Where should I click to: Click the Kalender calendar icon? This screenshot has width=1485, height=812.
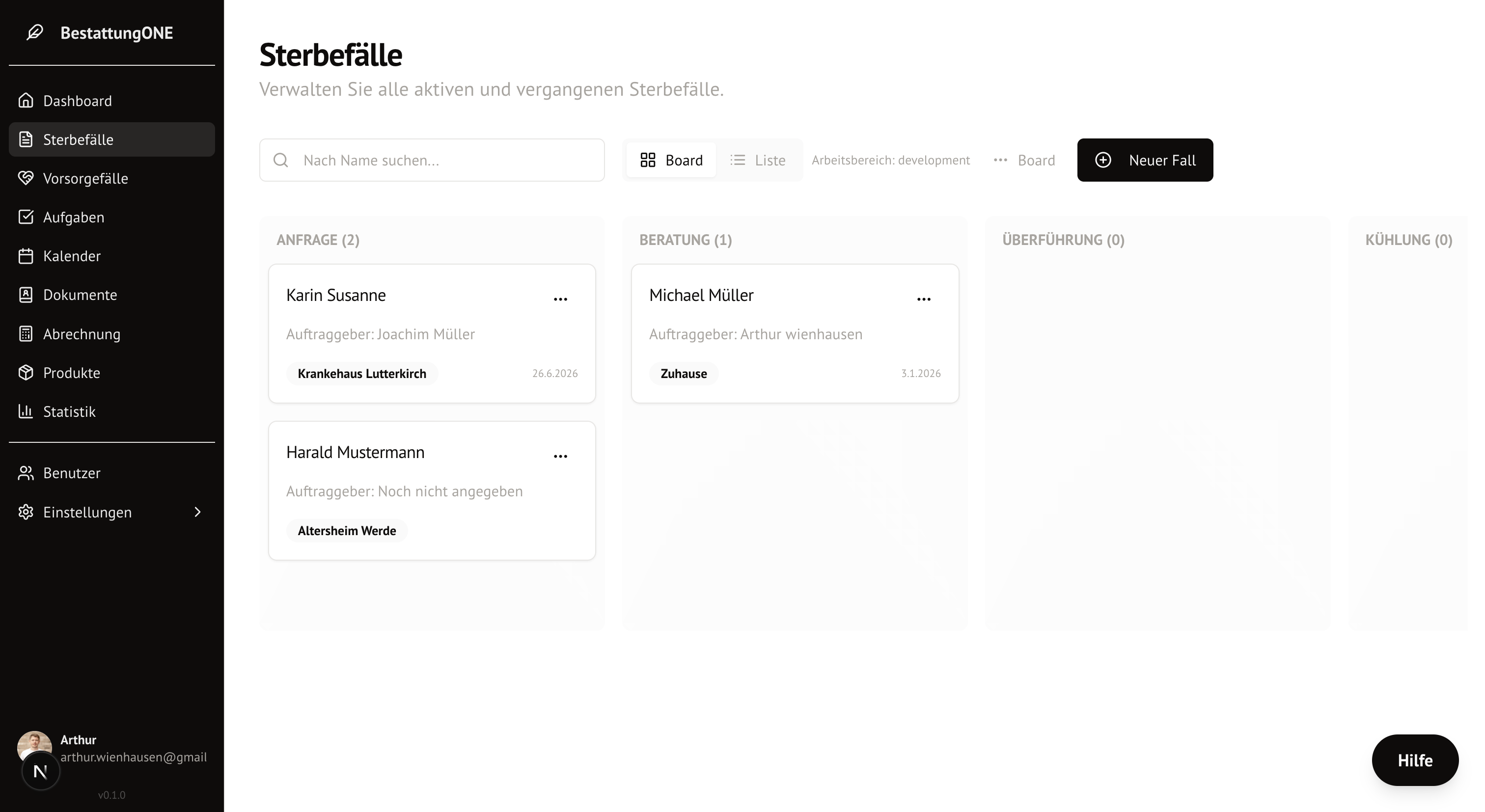coord(26,256)
